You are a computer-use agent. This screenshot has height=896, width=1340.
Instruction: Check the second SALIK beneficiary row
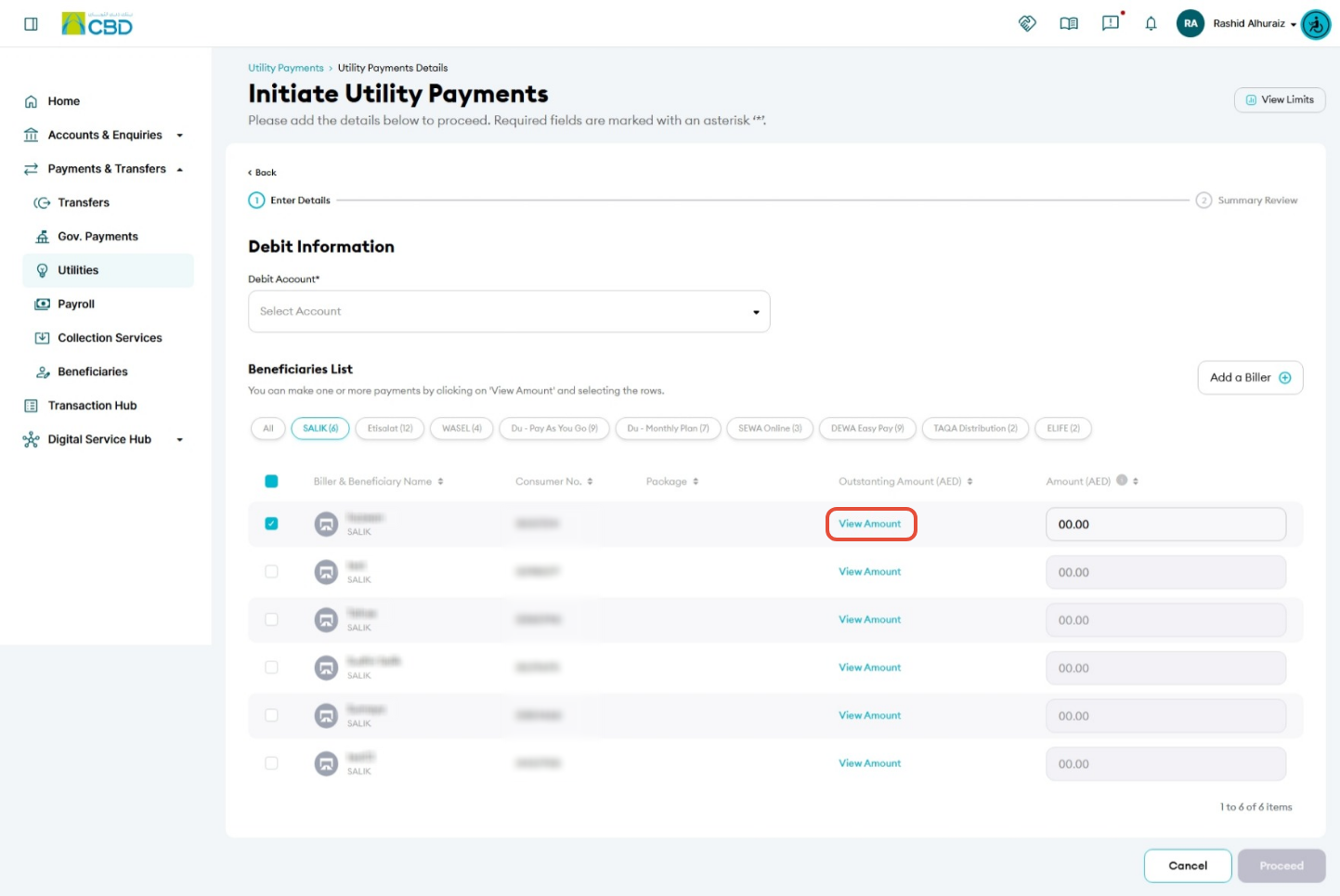pyautogui.click(x=271, y=571)
